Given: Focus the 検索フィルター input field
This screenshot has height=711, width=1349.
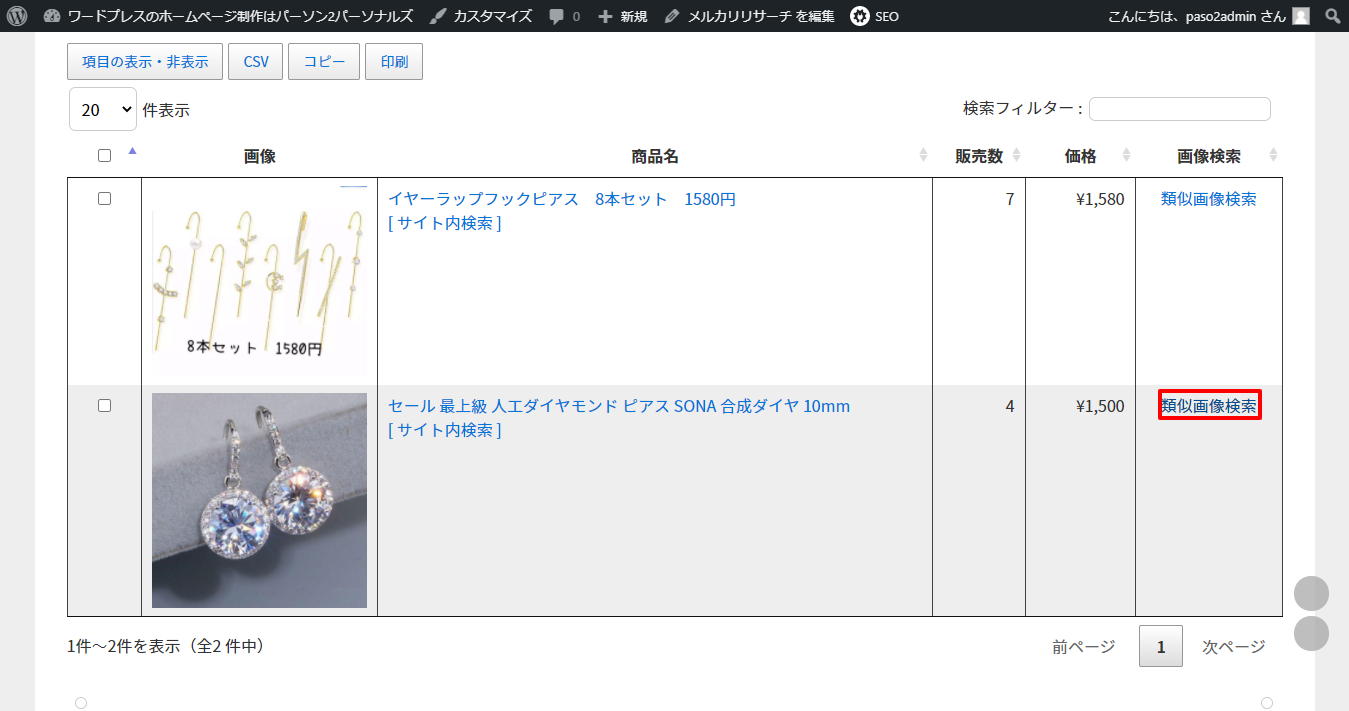Looking at the screenshot, I should click(x=1180, y=108).
